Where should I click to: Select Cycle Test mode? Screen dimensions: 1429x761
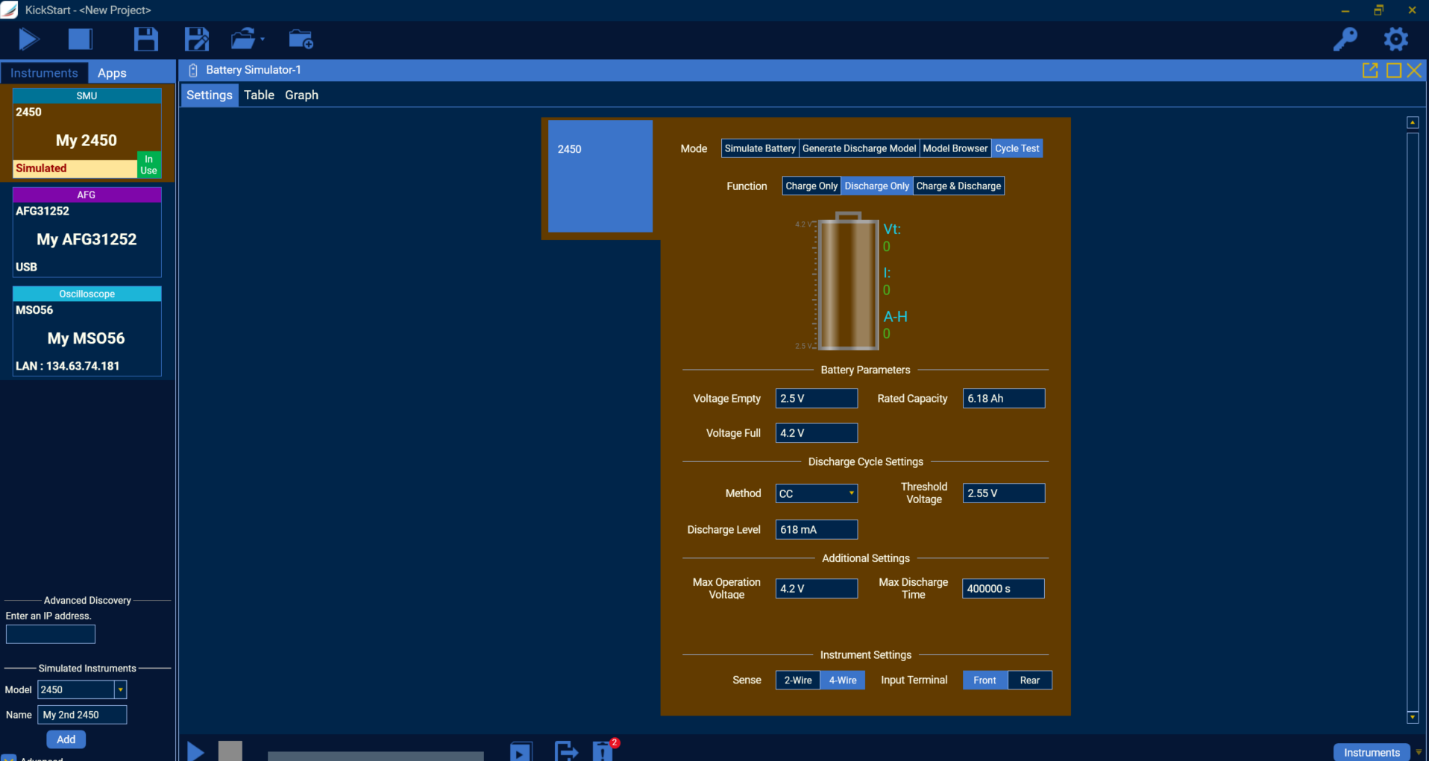point(1017,148)
